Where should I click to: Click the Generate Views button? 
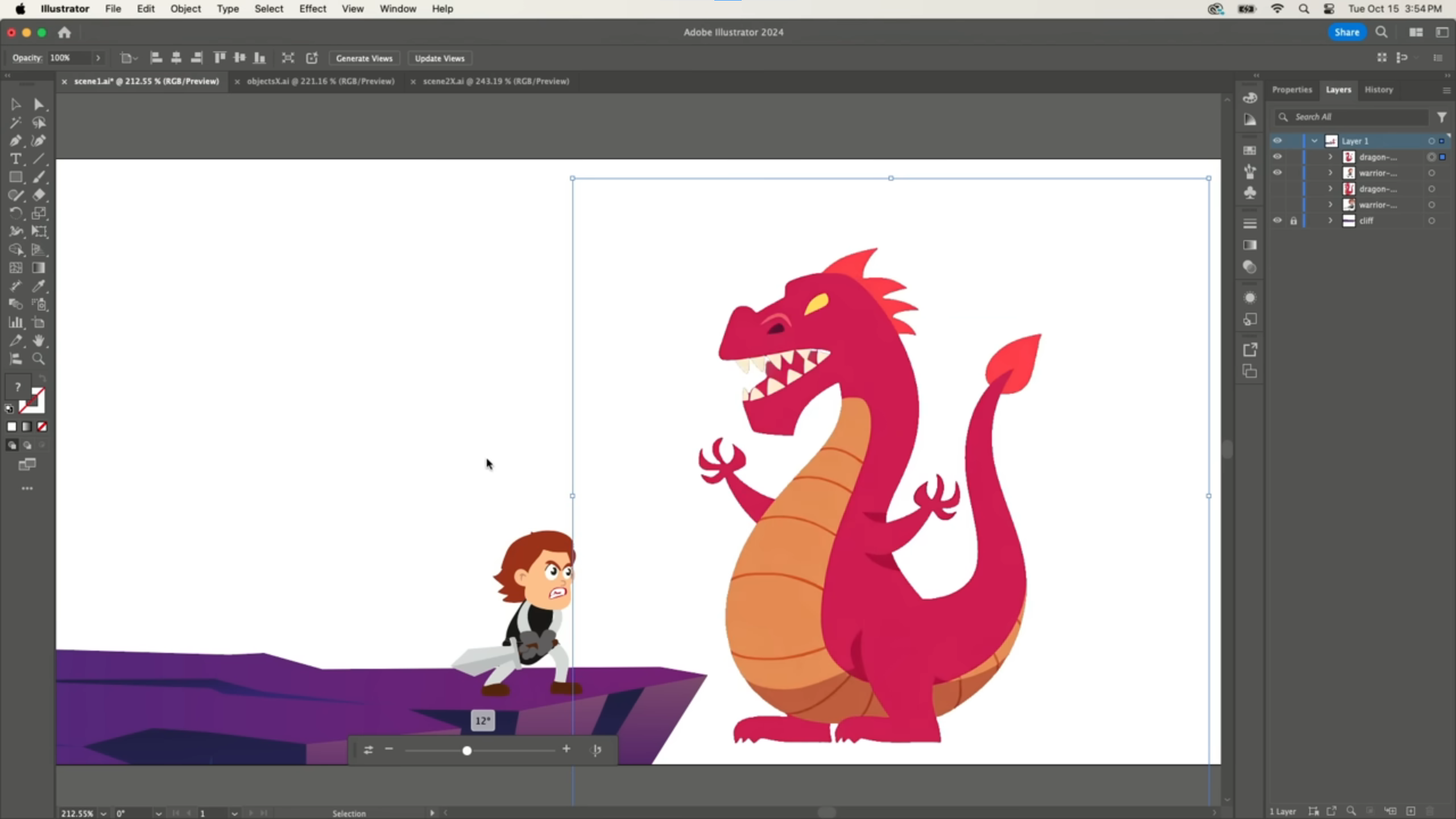[363, 58]
